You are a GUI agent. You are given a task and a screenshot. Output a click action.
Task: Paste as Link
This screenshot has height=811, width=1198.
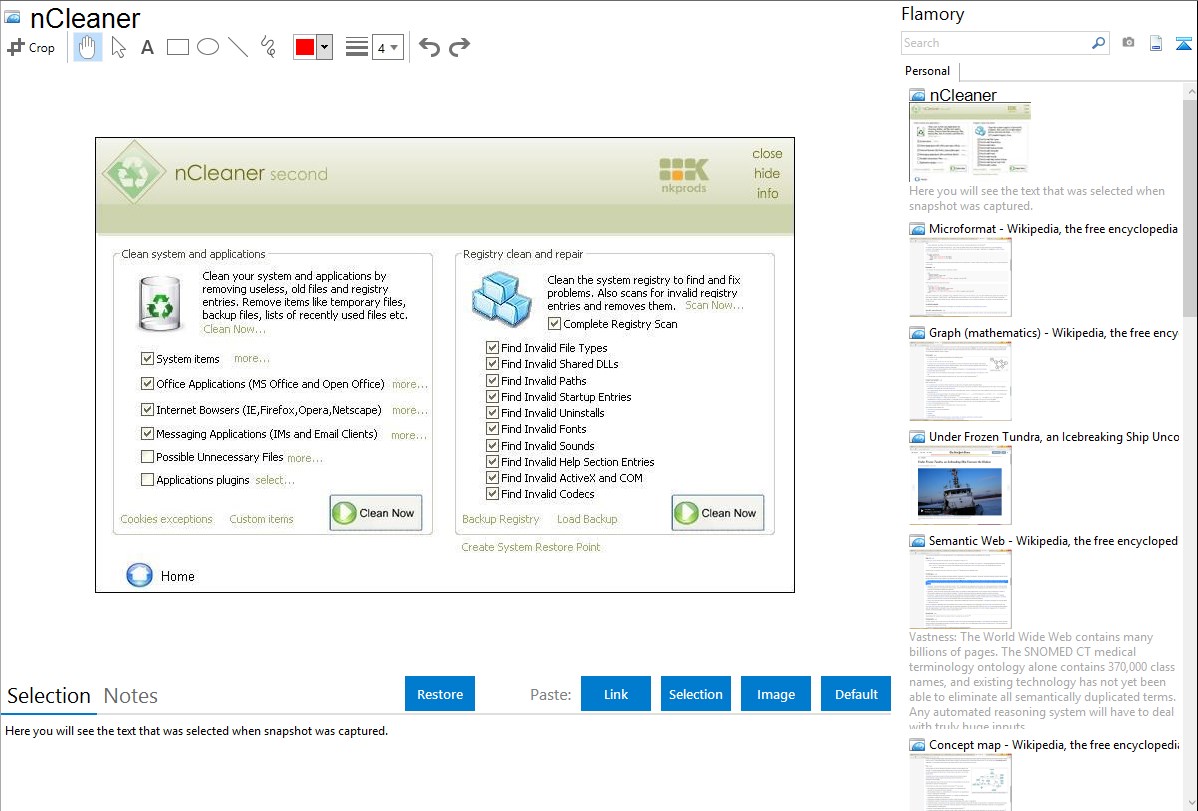[616, 694]
